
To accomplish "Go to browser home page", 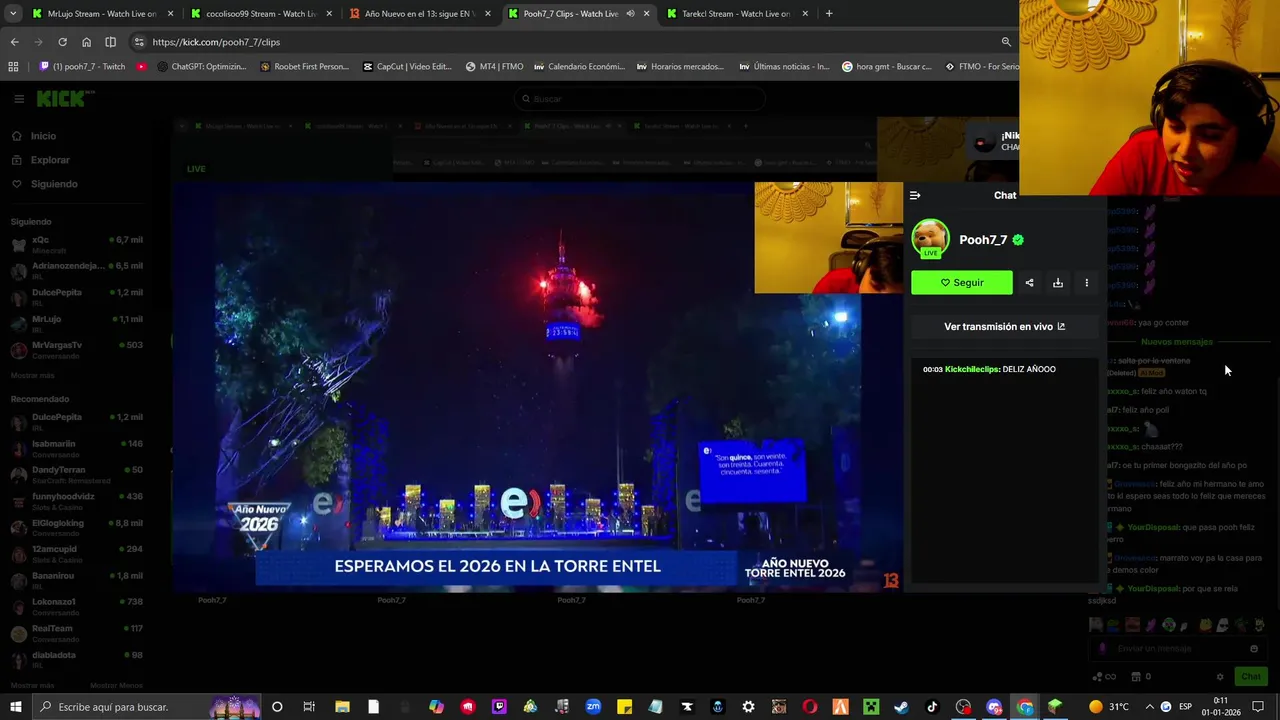I will [x=86, y=42].
